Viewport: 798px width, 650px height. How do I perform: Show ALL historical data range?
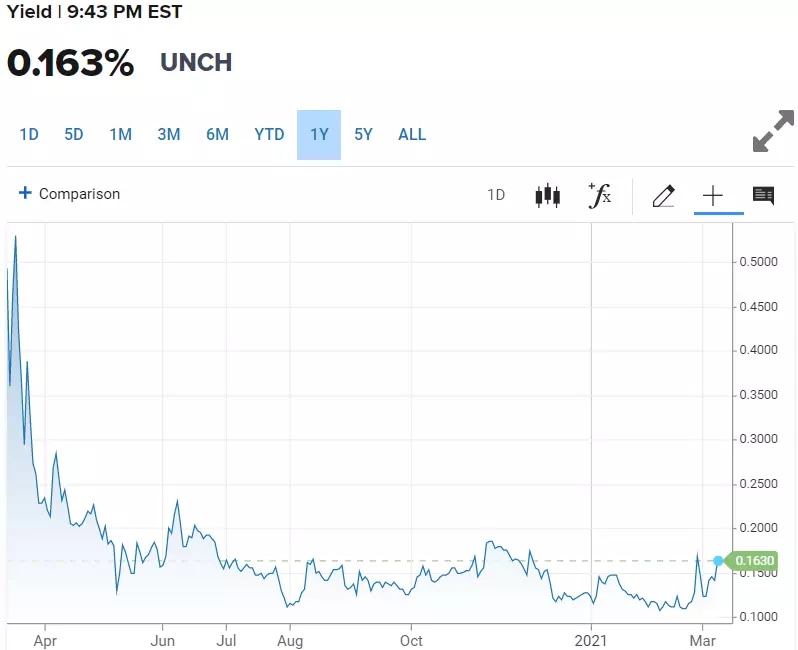point(412,134)
